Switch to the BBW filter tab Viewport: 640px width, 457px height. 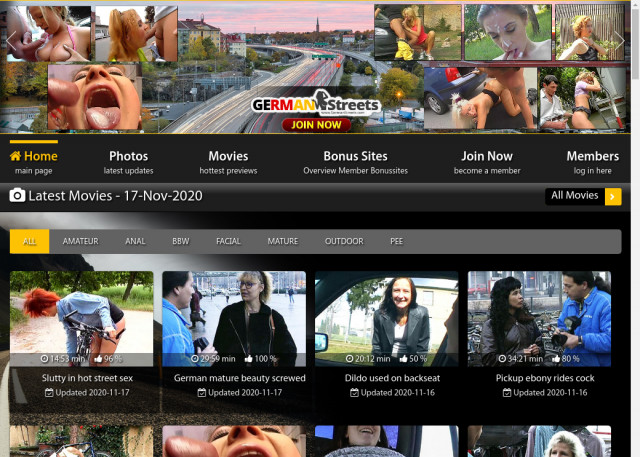pos(181,241)
